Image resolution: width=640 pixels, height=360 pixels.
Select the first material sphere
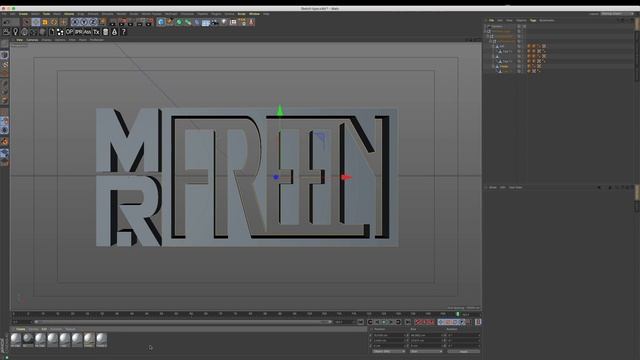tap(16, 339)
